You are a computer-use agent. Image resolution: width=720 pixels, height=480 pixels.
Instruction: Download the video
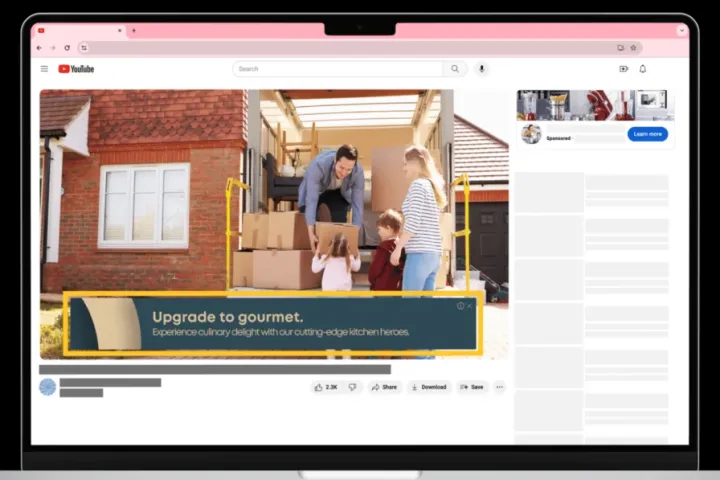pos(429,387)
